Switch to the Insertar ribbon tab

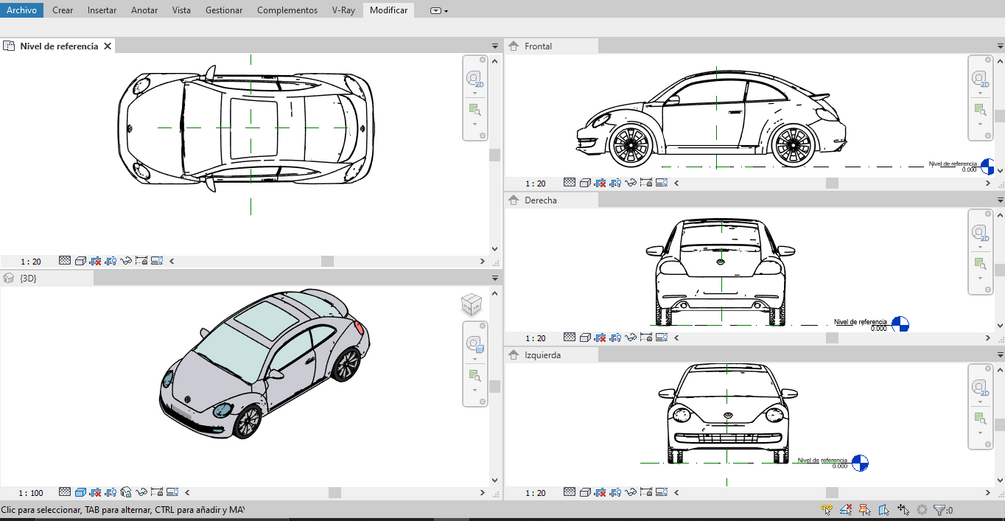point(102,10)
